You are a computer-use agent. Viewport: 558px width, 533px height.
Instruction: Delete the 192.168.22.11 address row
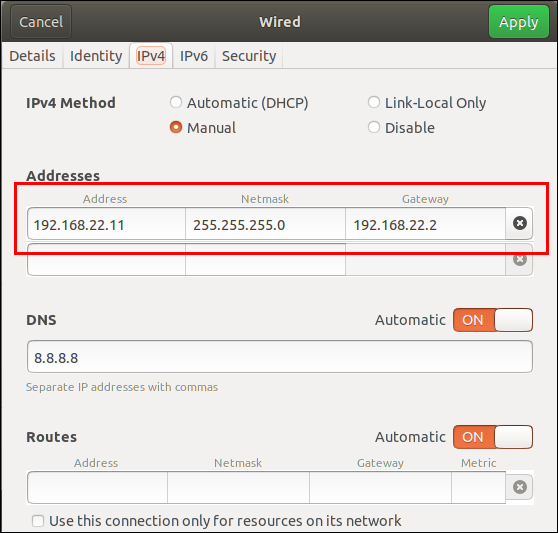coord(520,223)
